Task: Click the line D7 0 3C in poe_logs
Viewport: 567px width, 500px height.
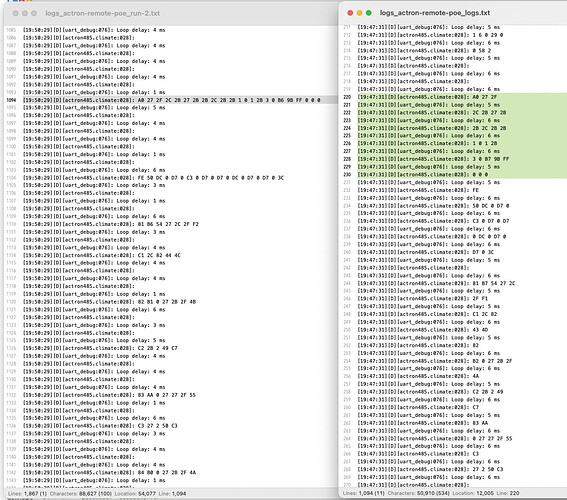Action: pyautogui.click(x=426, y=252)
